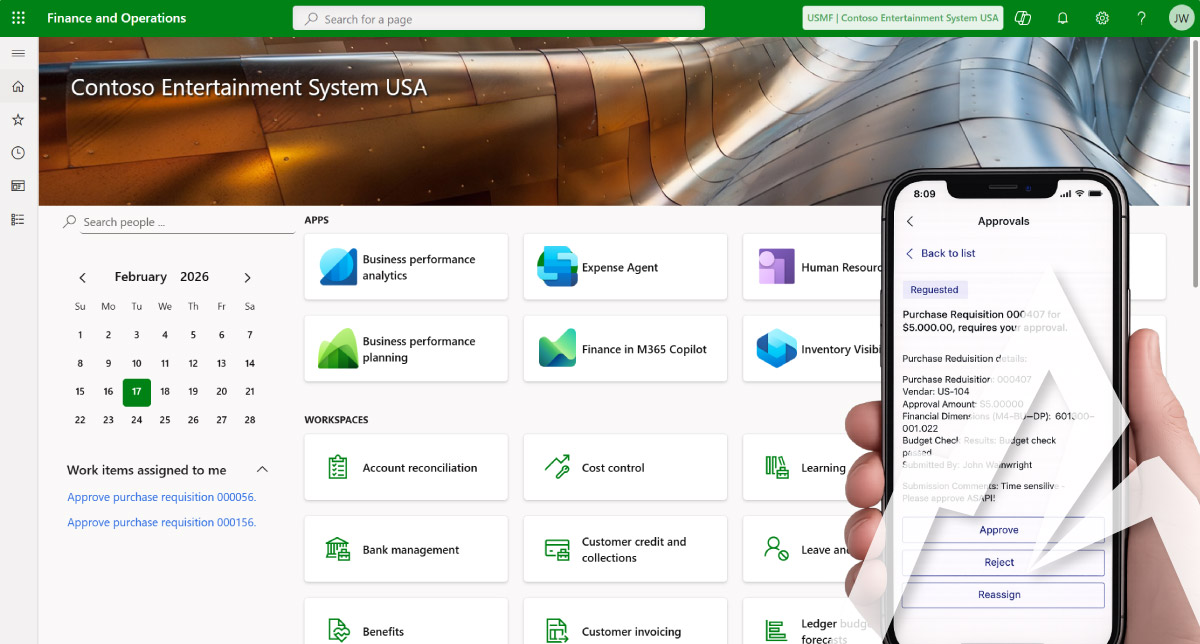Launch the Expense Agent app tile
Viewport: 1200px width, 644px height.
(x=625, y=267)
